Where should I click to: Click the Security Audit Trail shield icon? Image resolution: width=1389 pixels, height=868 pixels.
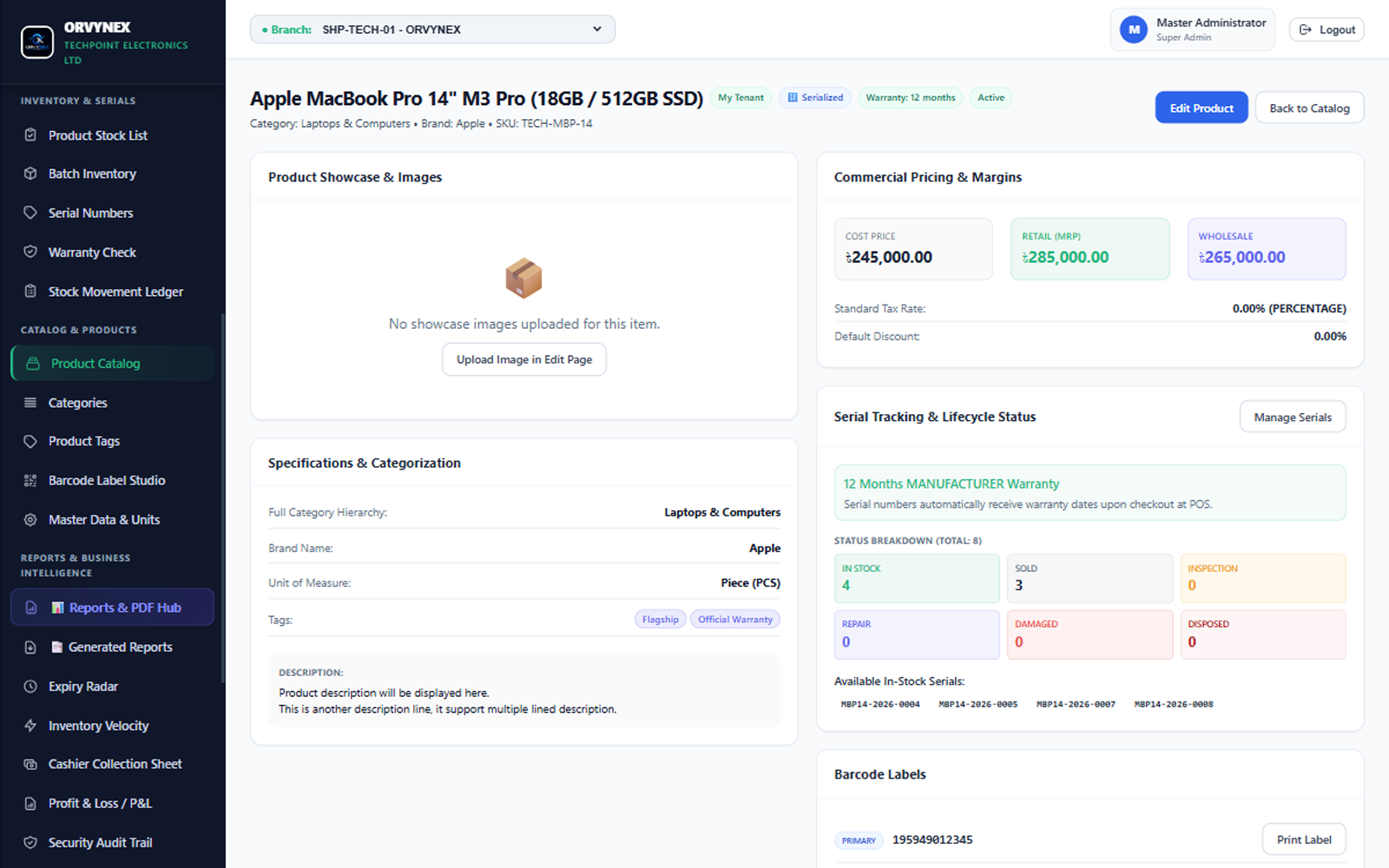click(30, 843)
